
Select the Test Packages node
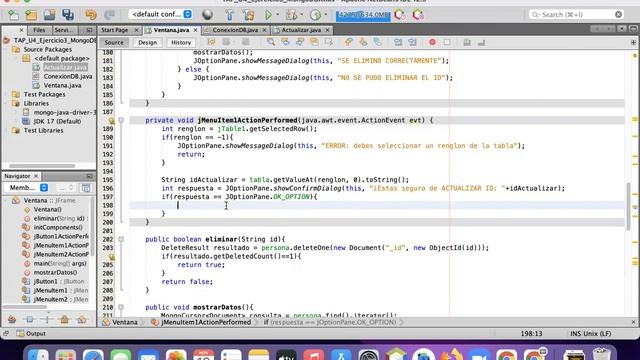[44, 94]
